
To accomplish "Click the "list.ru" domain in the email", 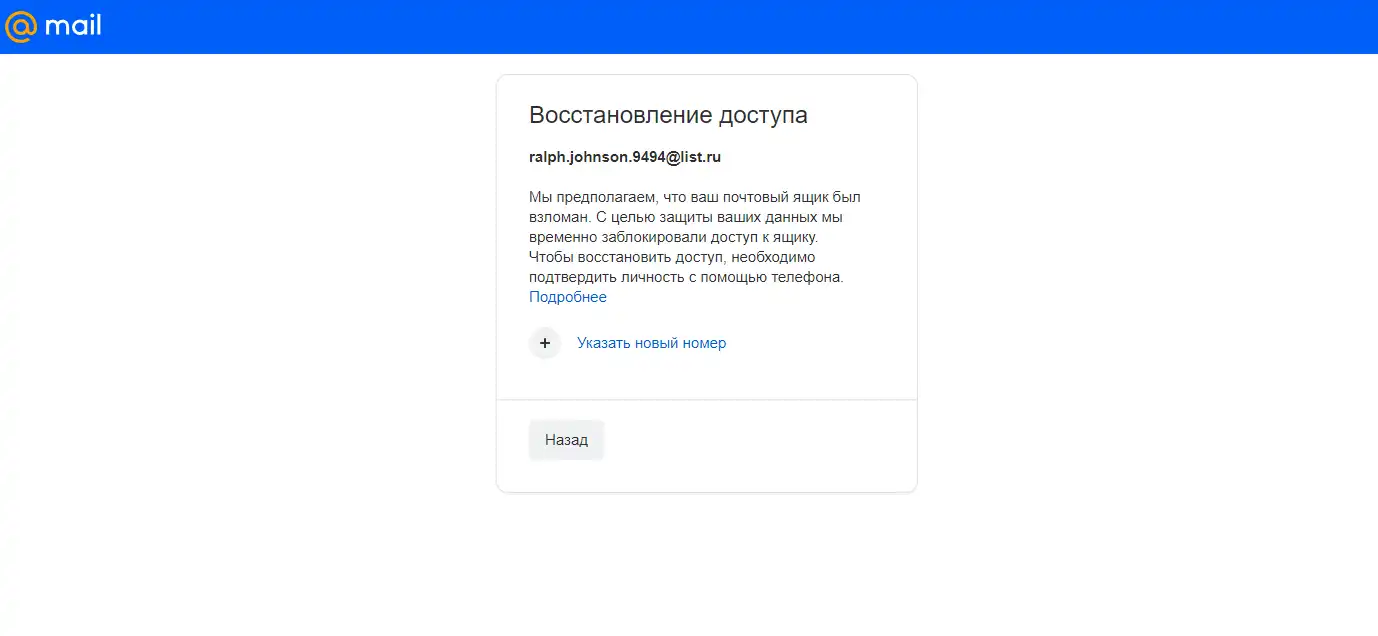I will point(698,157).
